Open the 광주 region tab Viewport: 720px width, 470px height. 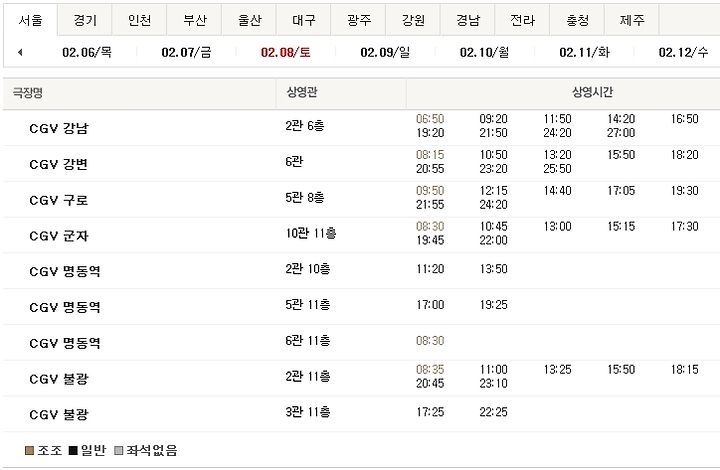coord(358,20)
